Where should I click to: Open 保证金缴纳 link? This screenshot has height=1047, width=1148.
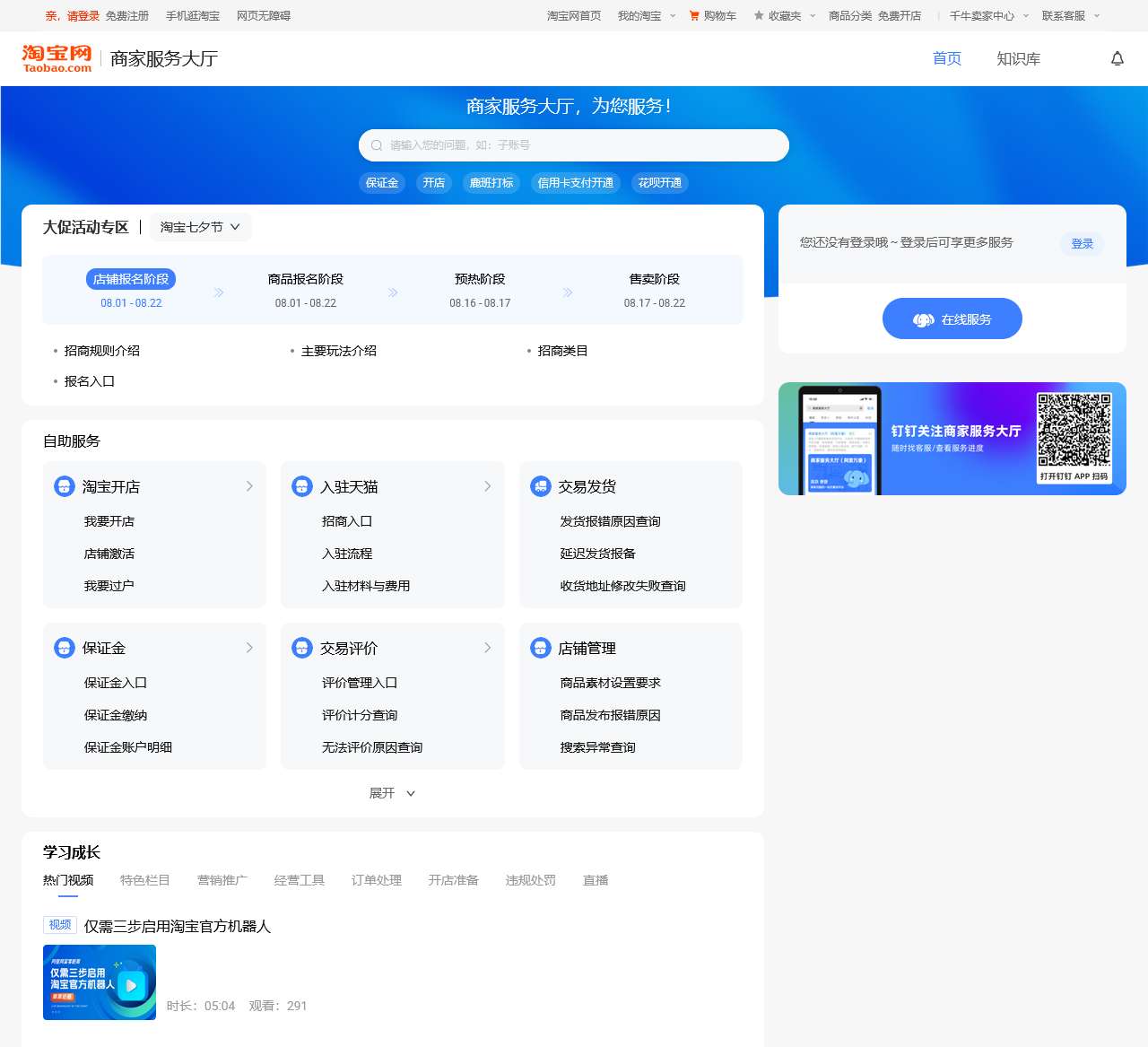[x=116, y=715]
